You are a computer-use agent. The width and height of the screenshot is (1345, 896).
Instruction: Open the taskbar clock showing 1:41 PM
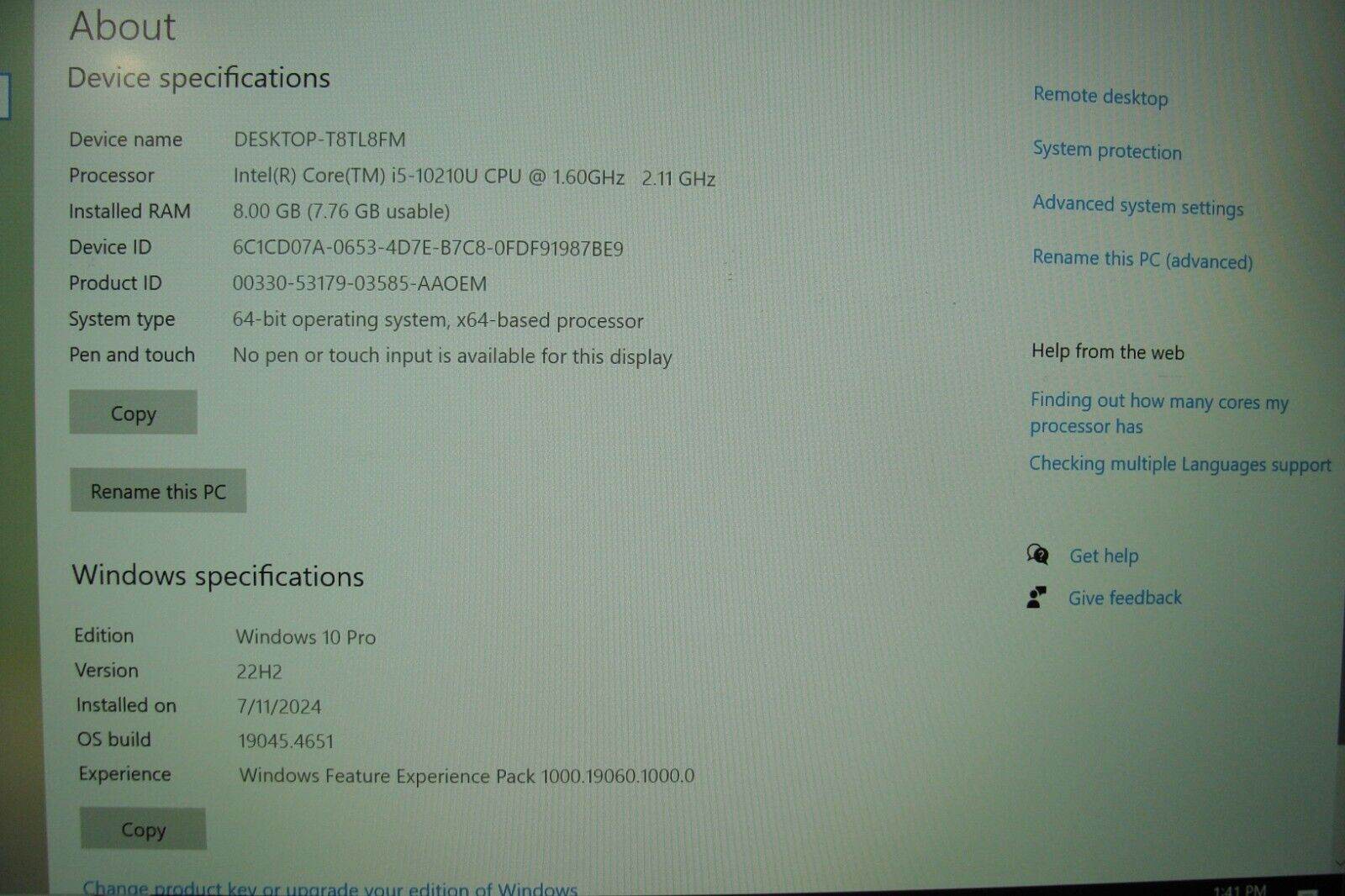(x=1240, y=888)
